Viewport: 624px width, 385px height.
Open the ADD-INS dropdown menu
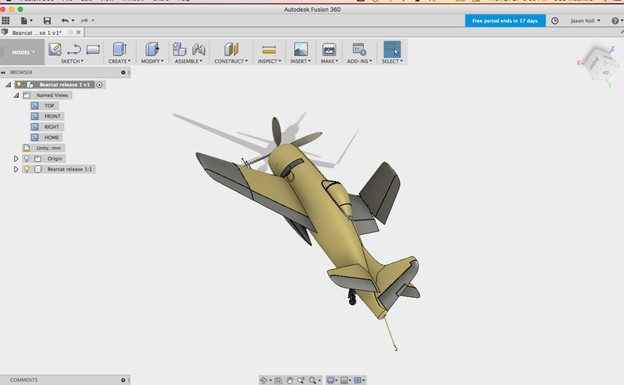click(x=359, y=61)
